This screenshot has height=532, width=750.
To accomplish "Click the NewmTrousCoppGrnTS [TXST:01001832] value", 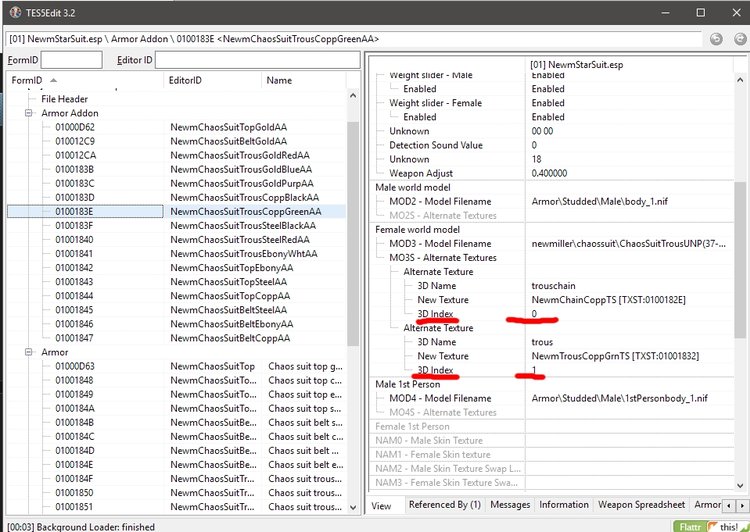I will pyautogui.click(x=615, y=356).
